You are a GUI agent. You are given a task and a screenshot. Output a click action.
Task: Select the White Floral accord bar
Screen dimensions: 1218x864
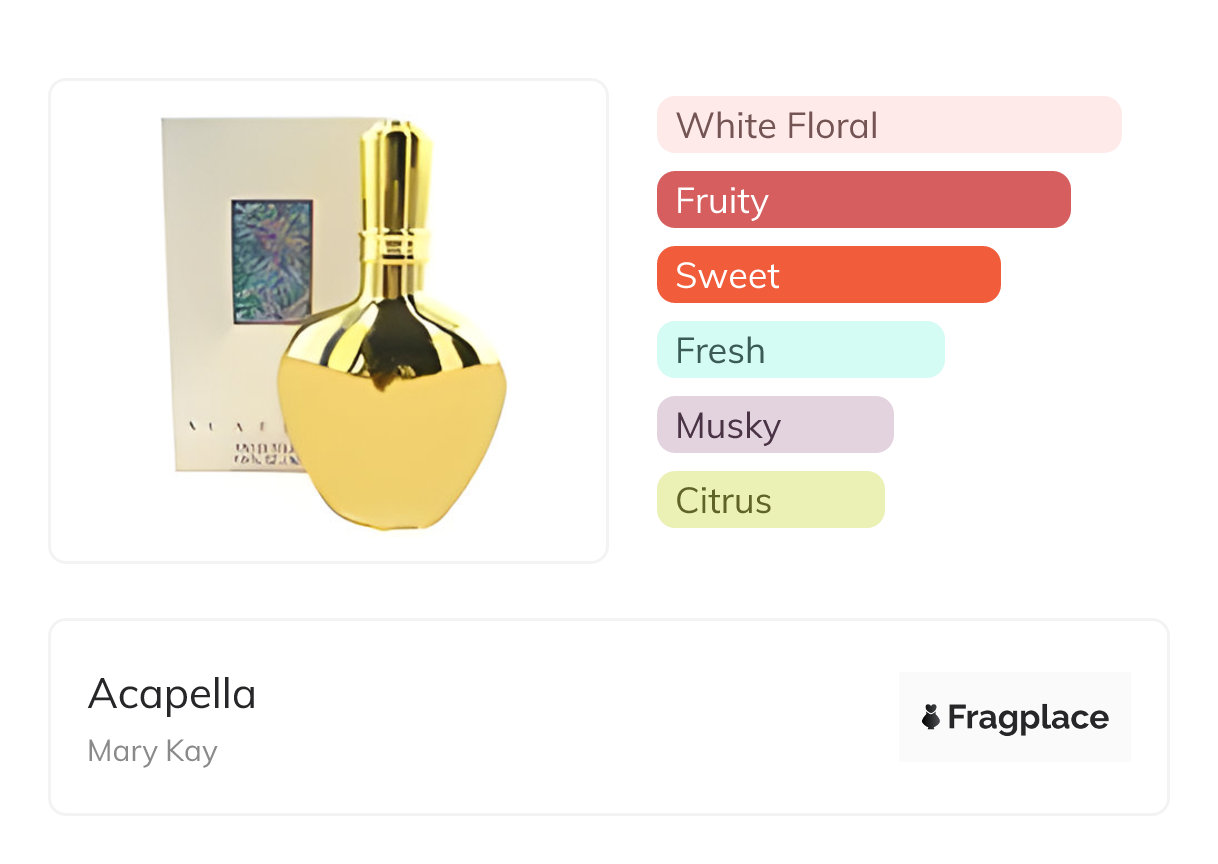(x=888, y=125)
